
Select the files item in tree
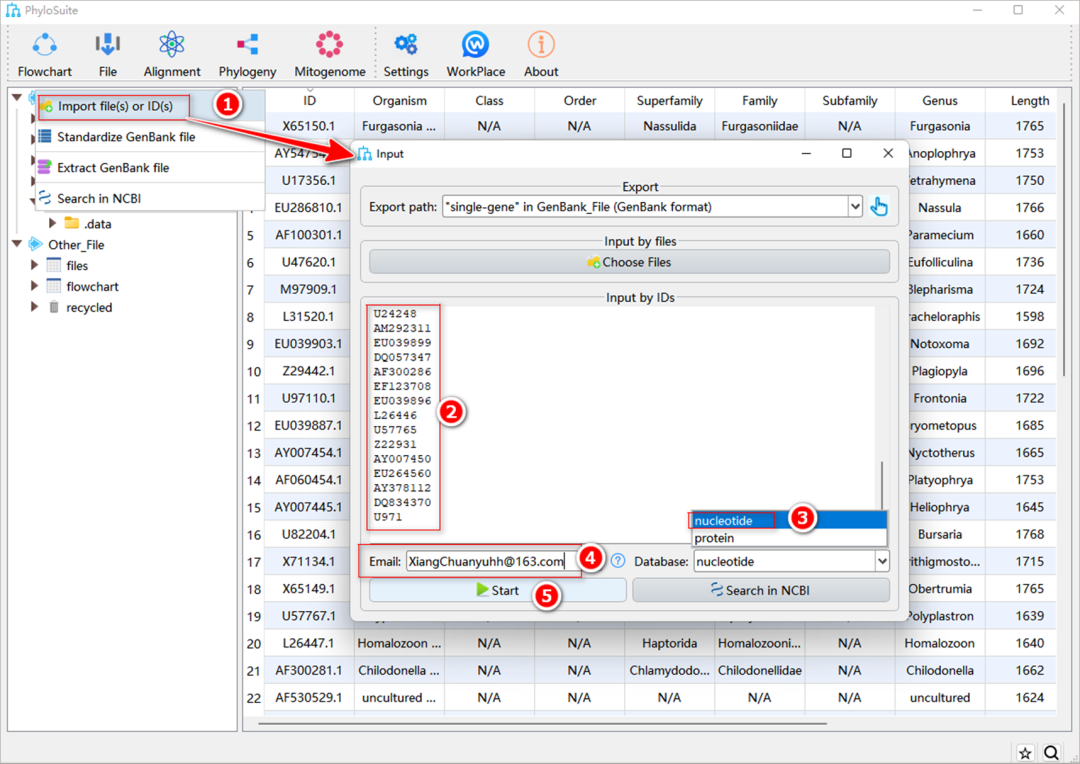[77, 265]
